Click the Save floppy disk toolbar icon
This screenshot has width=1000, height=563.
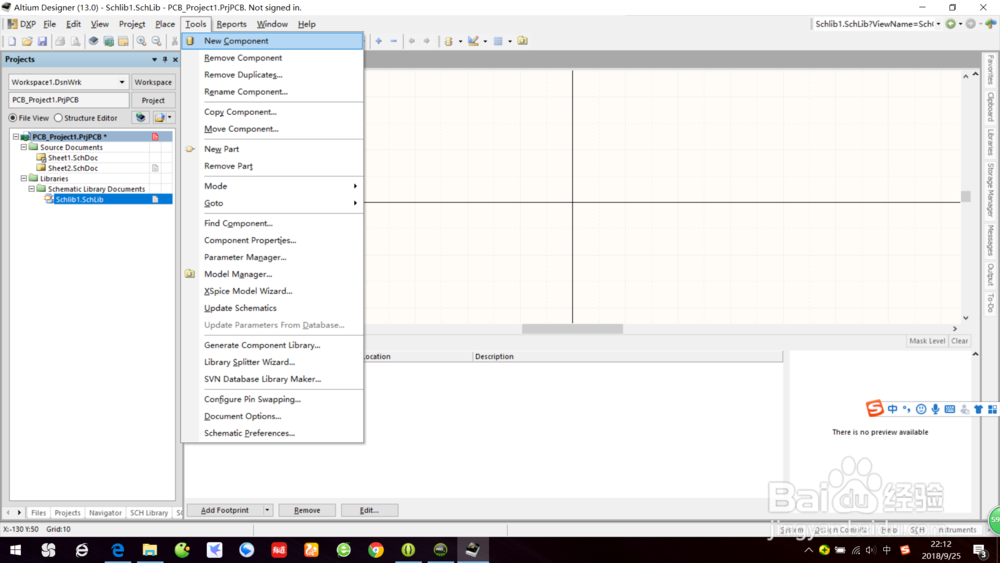[x=42, y=41]
